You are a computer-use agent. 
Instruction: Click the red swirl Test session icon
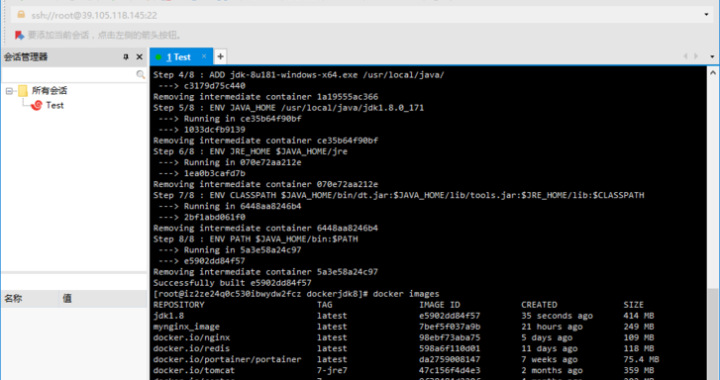point(36,106)
